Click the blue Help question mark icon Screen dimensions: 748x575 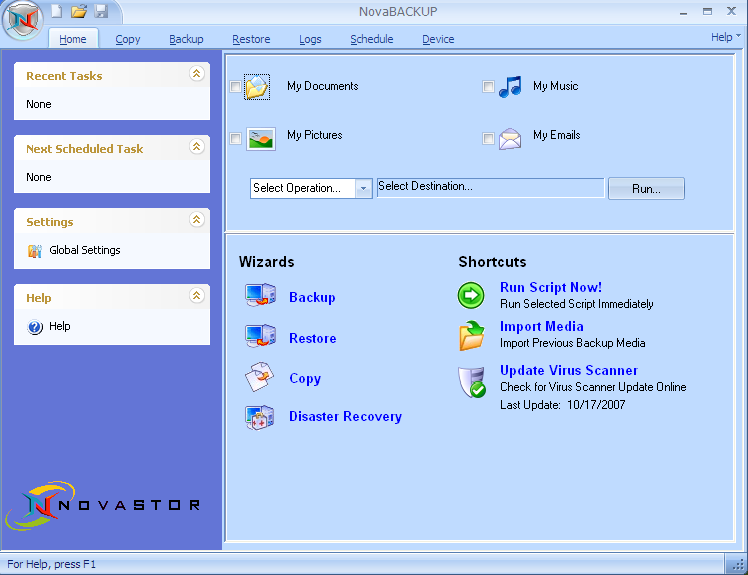[x=35, y=327]
